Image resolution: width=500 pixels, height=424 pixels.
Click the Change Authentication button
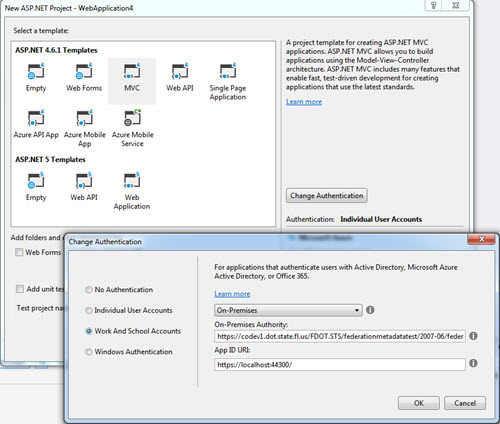327,196
